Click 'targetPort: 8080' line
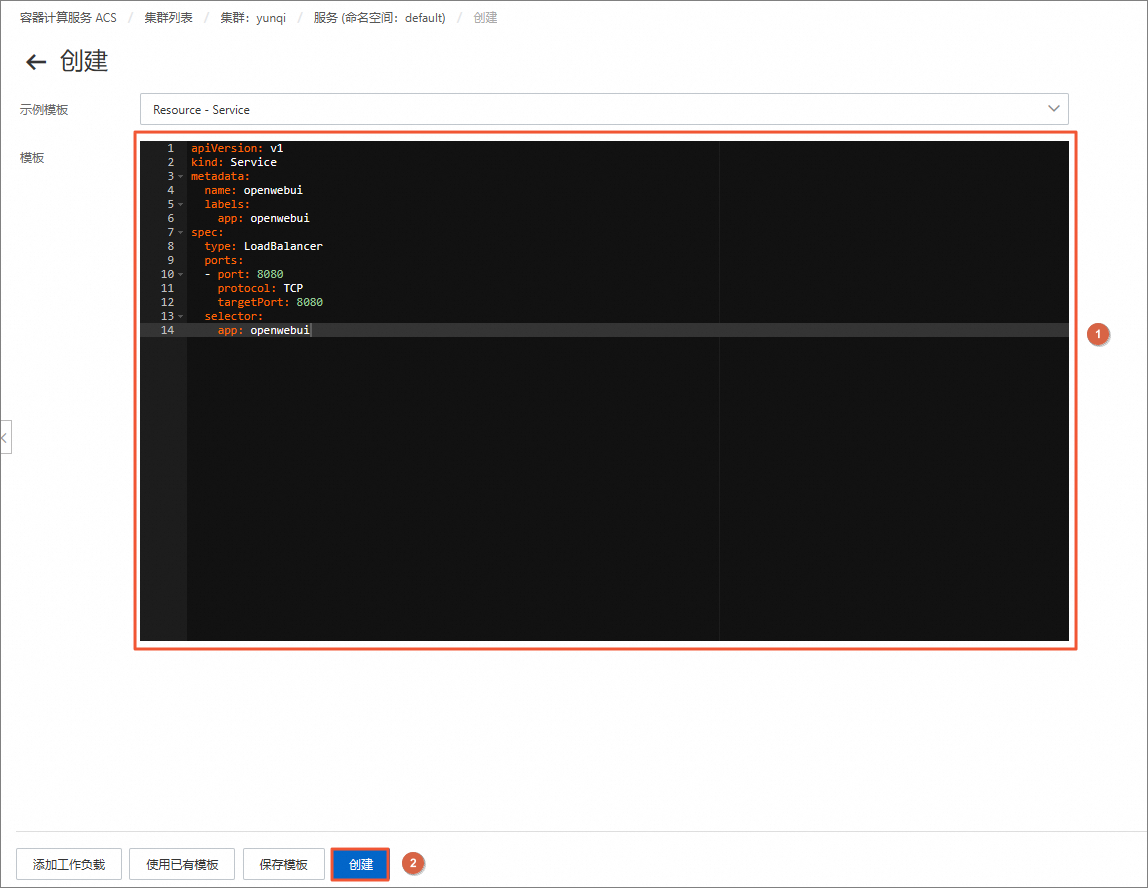Viewport: 1148px width, 888px height. click(x=270, y=302)
